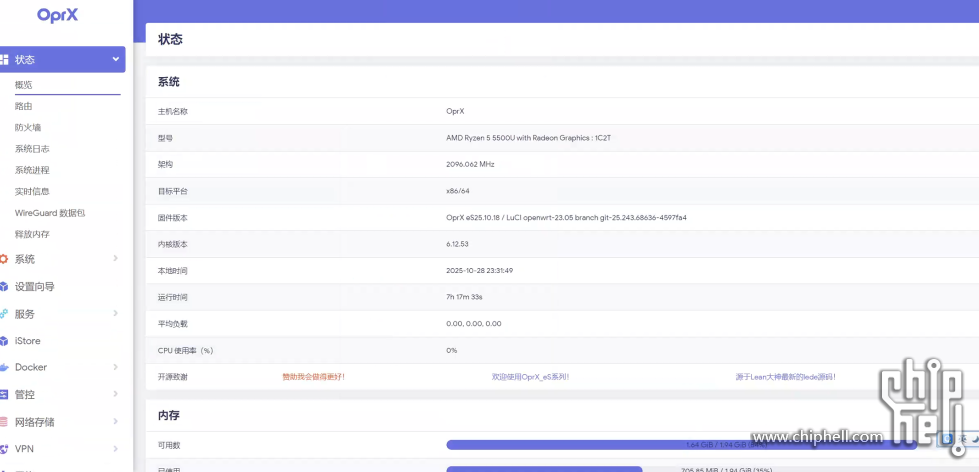Open the 路由 status page
The width and height of the screenshot is (979, 472).
pos(24,106)
